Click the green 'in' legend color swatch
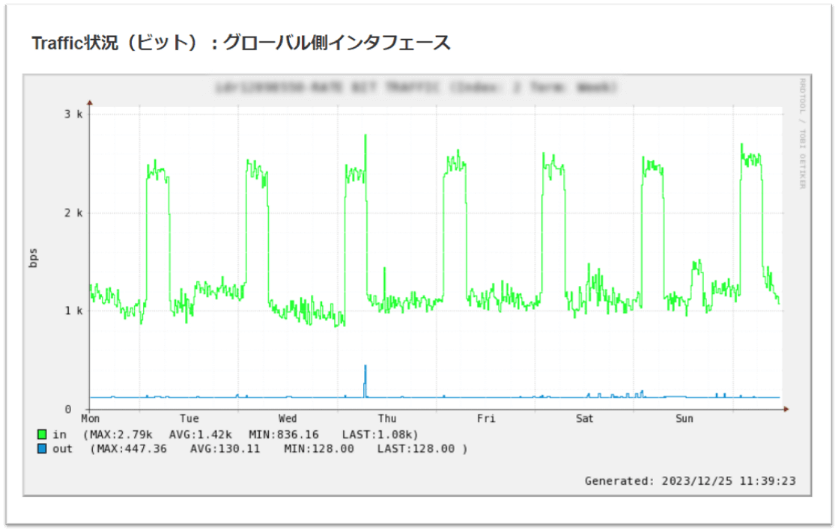This screenshot has height=532, width=838. point(42,435)
